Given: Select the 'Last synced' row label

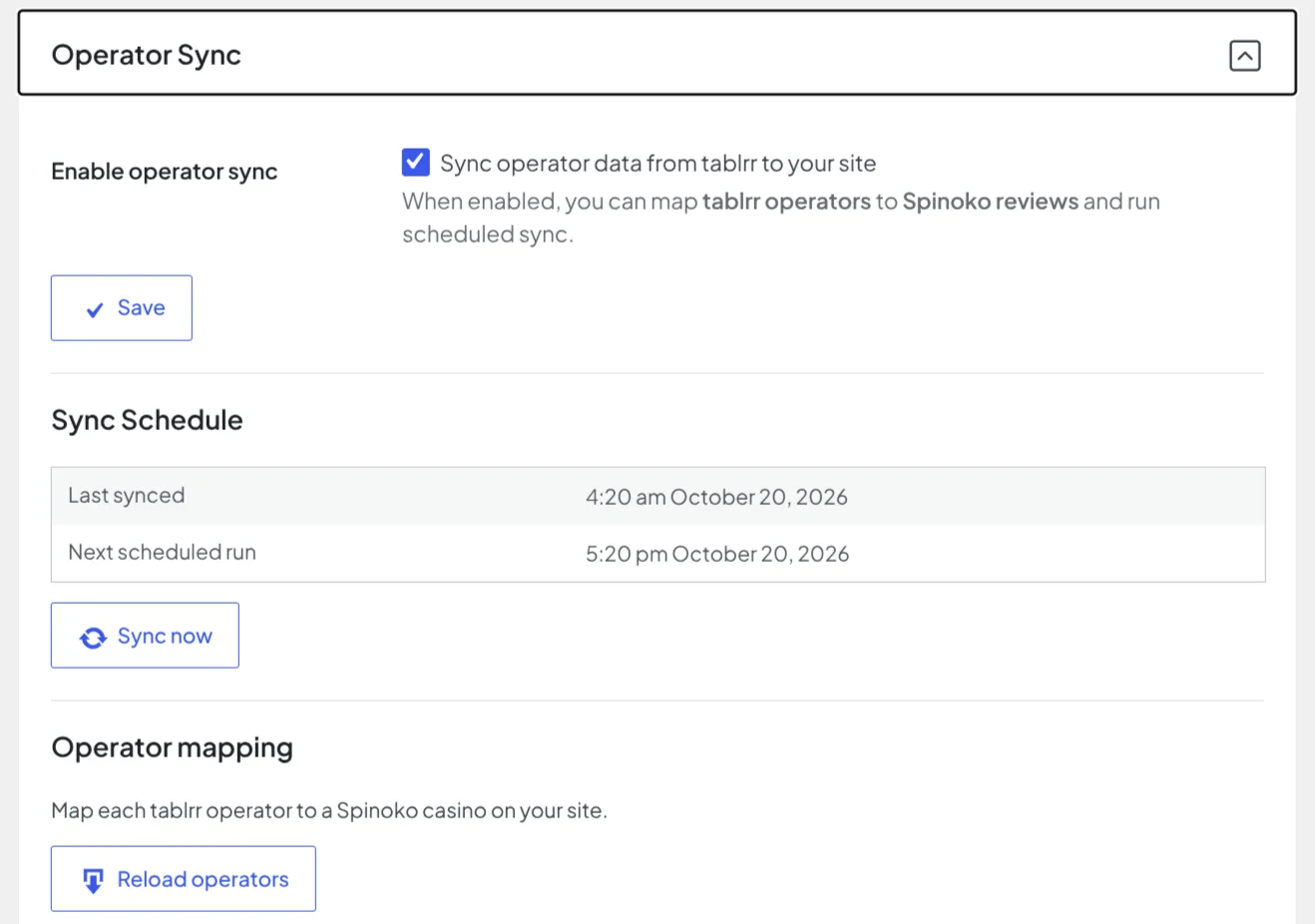Looking at the screenshot, I should pos(127,495).
